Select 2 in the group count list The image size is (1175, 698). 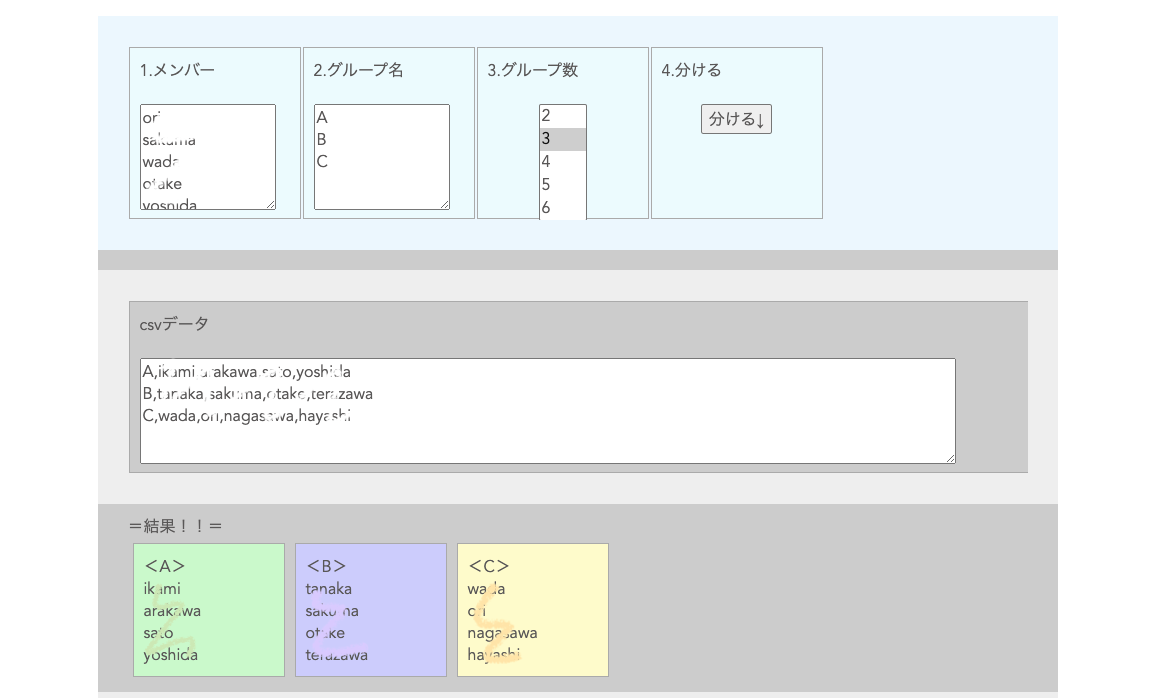[x=563, y=116]
